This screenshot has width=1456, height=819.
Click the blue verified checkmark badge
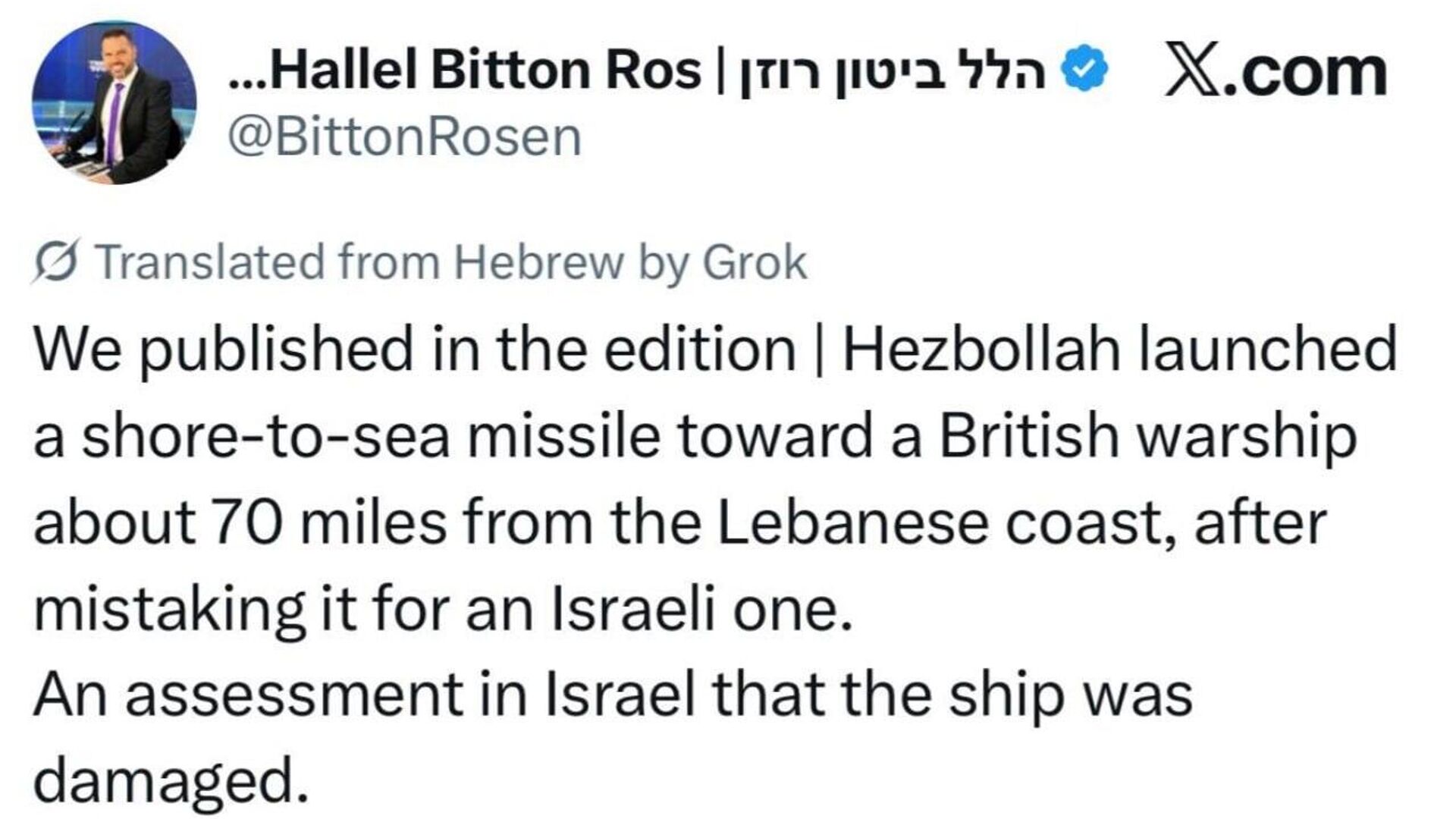(x=1084, y=70)
